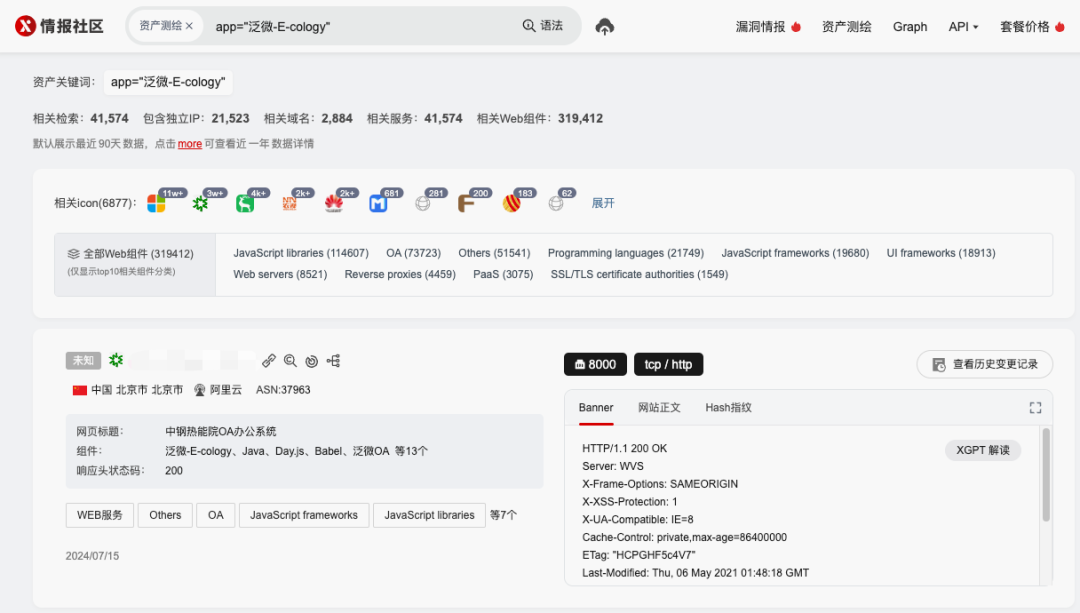Screen dimensions: 1080x613
Task: Select the orange NN icon with 2k+ badge
Action: (289, 204)
